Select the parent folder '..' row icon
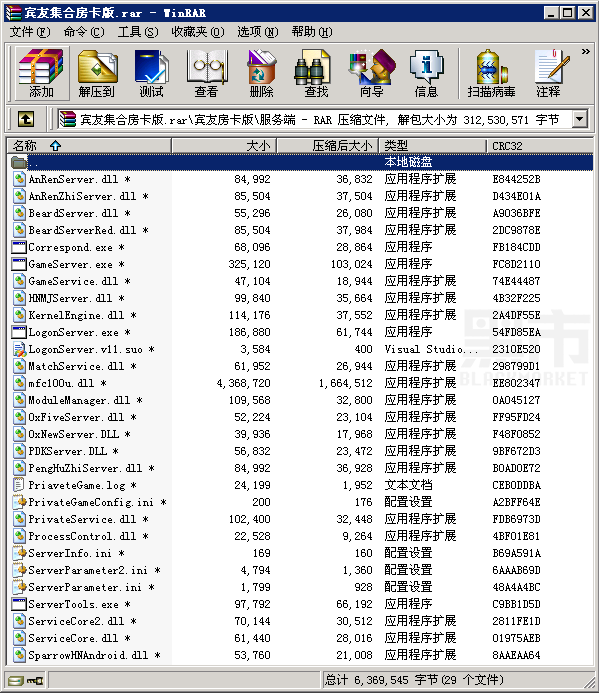This screenshot has height=693, width=599. [x=19, y=163]
